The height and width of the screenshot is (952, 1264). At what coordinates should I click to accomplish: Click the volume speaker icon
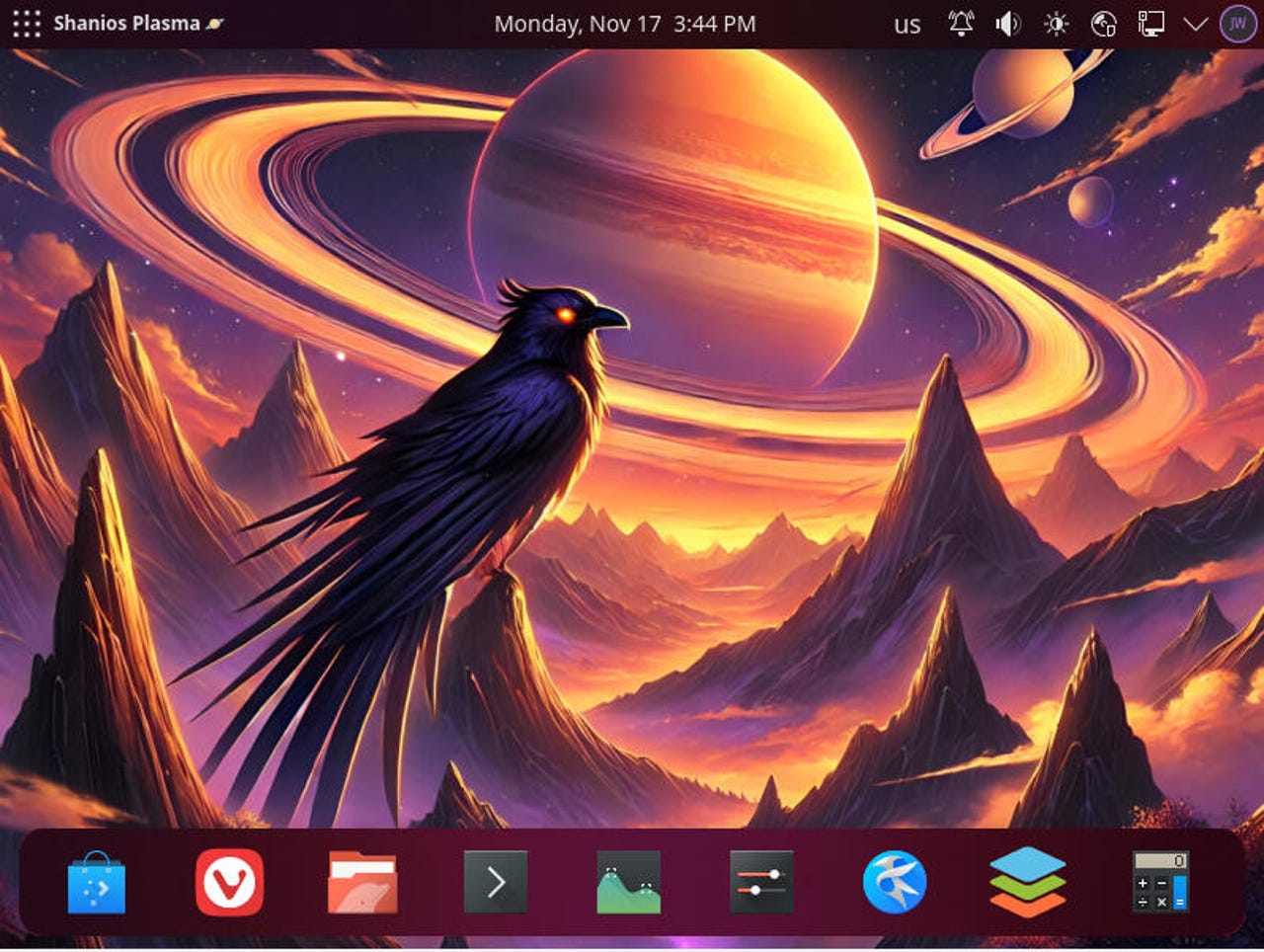(1007, 24)
